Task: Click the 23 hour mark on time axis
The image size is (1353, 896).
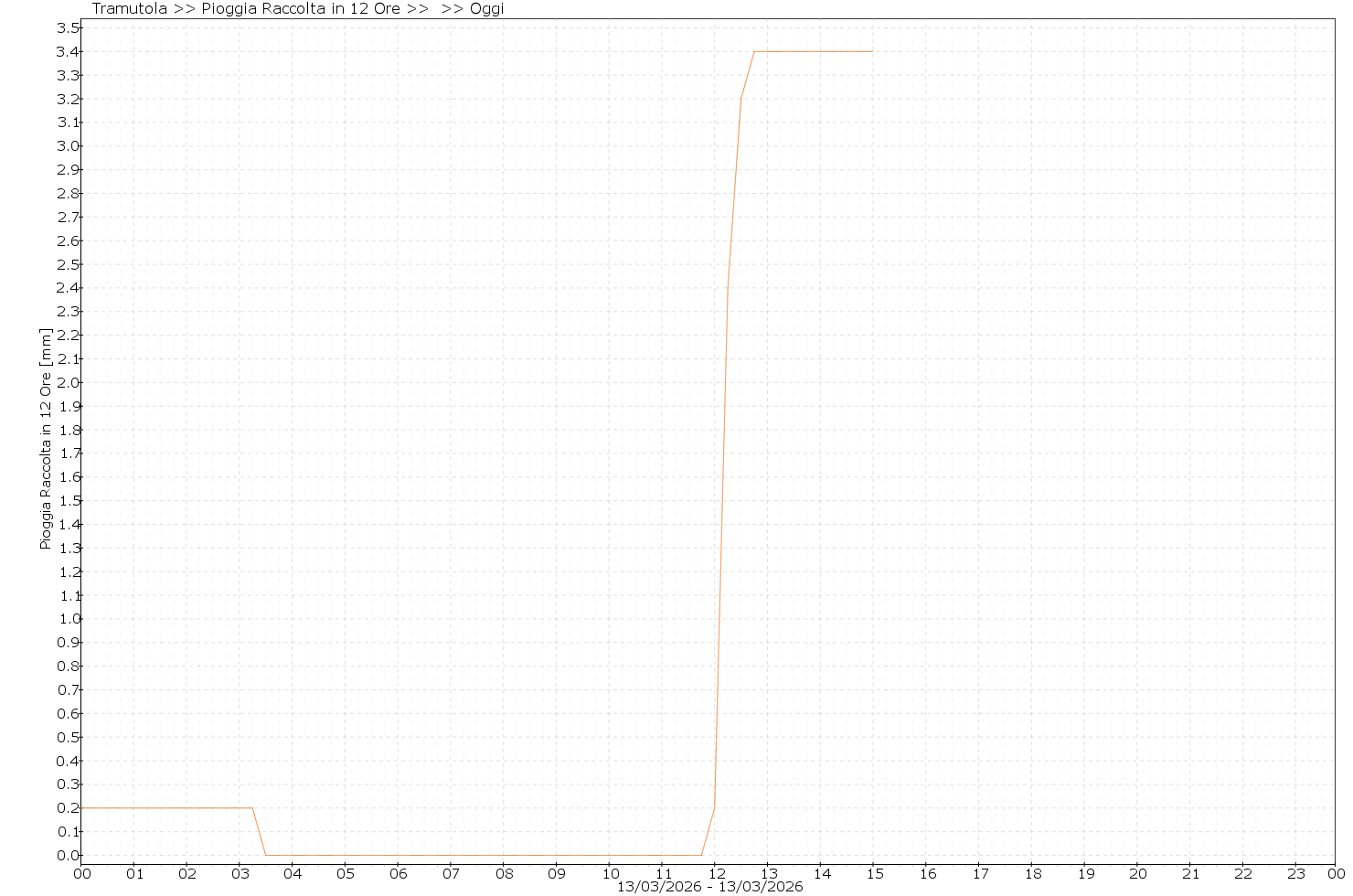Action: [1296, 873]
